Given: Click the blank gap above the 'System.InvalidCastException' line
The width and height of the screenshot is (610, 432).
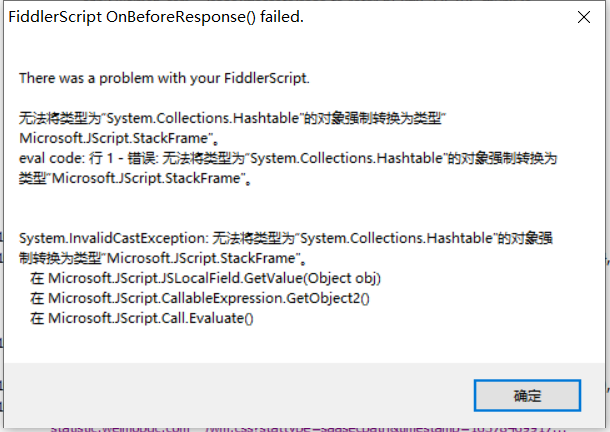Looking at the screenshot, I should point(300,208).
